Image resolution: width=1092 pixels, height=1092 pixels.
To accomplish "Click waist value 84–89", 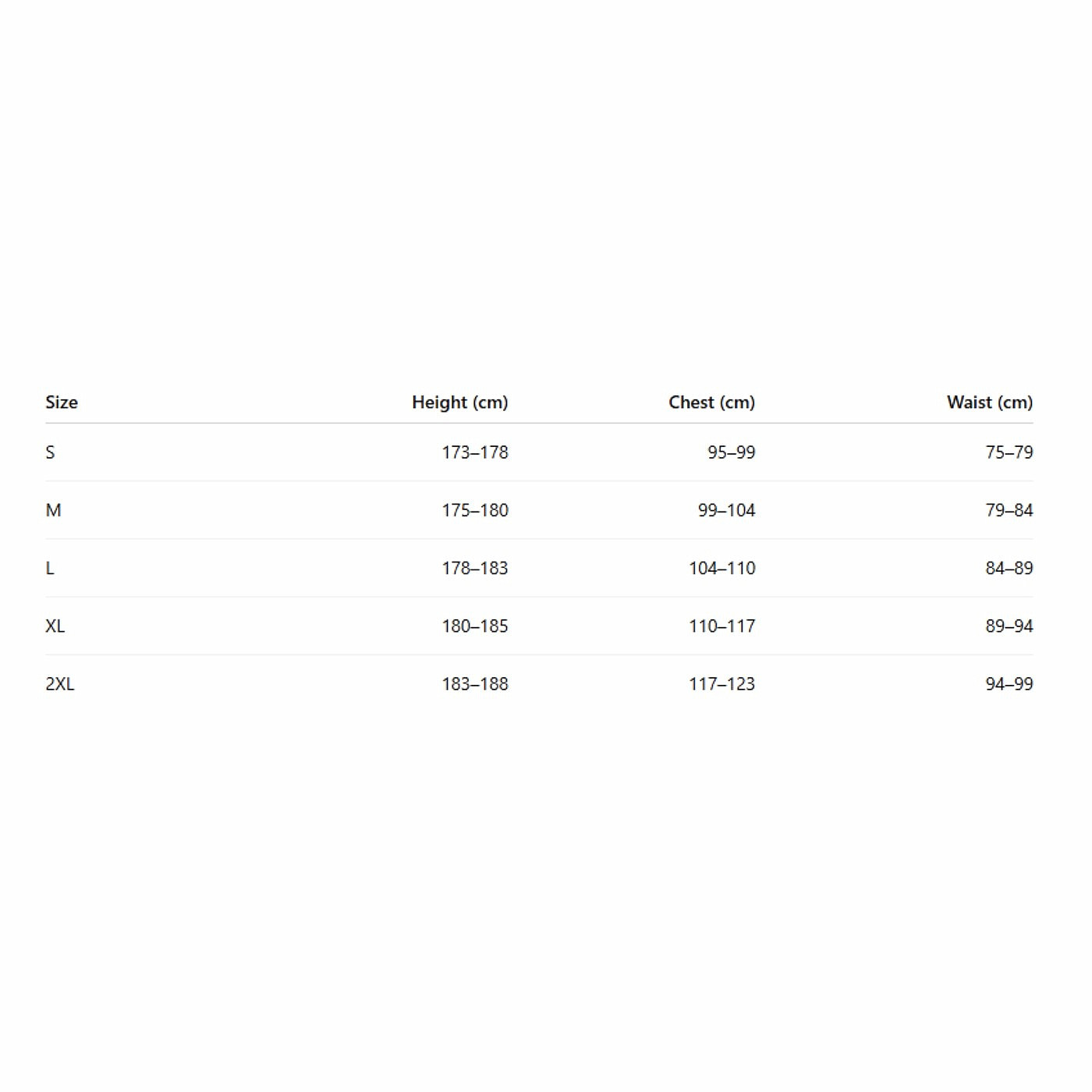I will [x=1009, y=568].
